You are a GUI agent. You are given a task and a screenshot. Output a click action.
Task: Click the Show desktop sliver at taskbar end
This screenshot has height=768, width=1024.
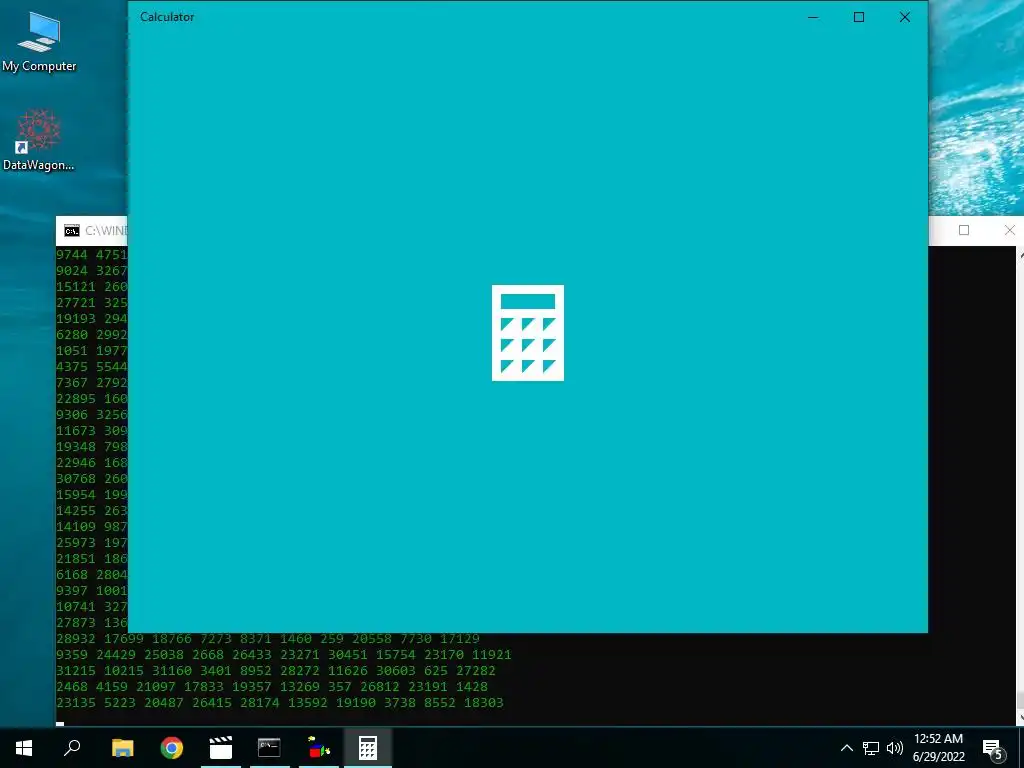click(x=1021, y=748)
